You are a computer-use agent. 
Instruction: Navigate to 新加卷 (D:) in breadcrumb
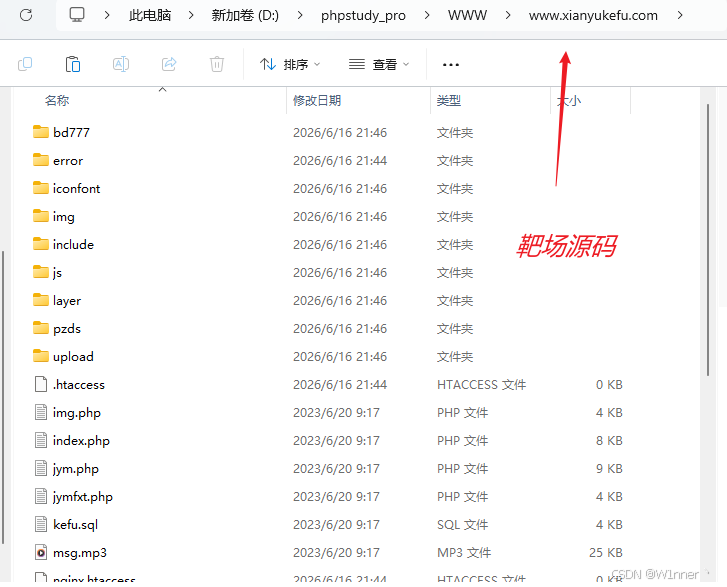[x=245, y=15]
